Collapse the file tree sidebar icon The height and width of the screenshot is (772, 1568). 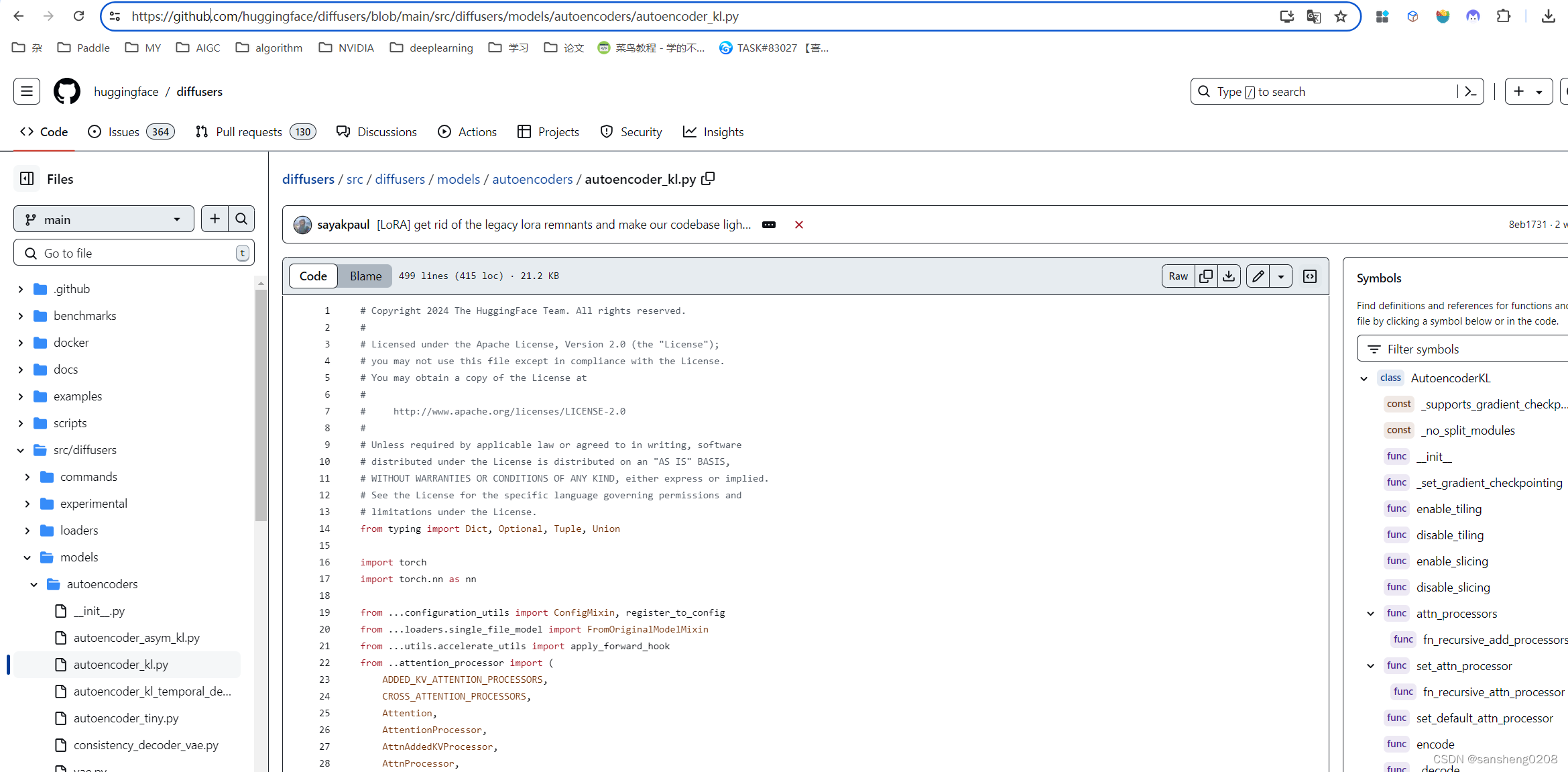tap(27, 179)
